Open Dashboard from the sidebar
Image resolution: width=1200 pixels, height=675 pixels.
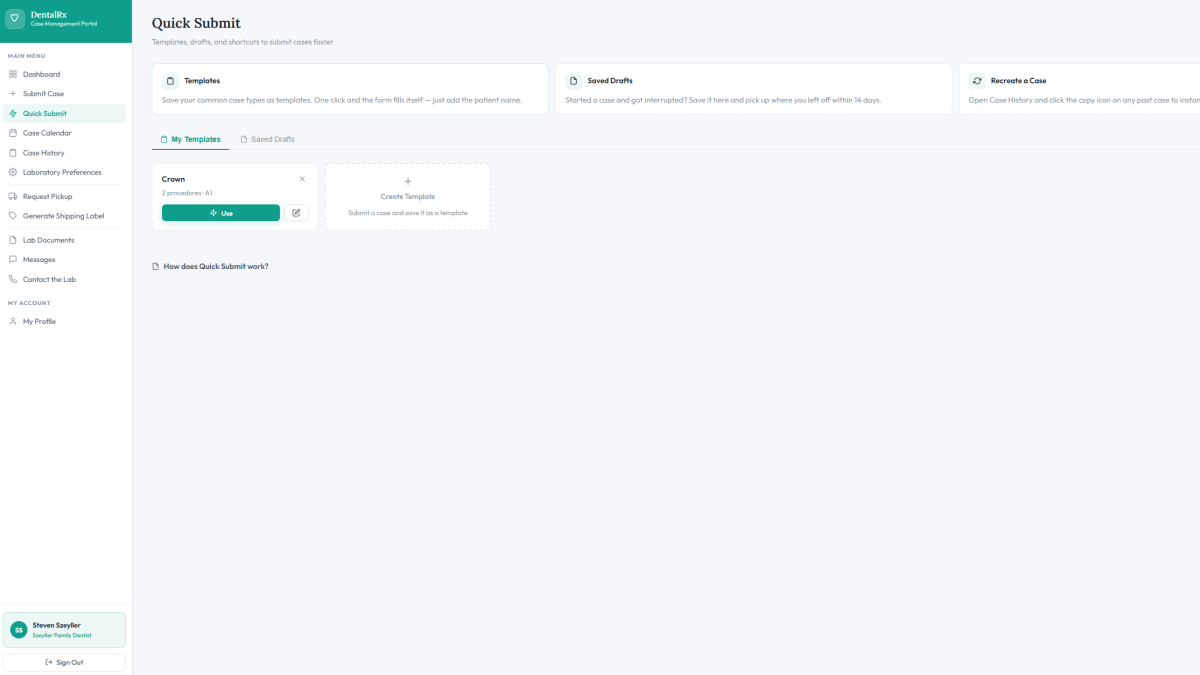(x=65, y=74)
